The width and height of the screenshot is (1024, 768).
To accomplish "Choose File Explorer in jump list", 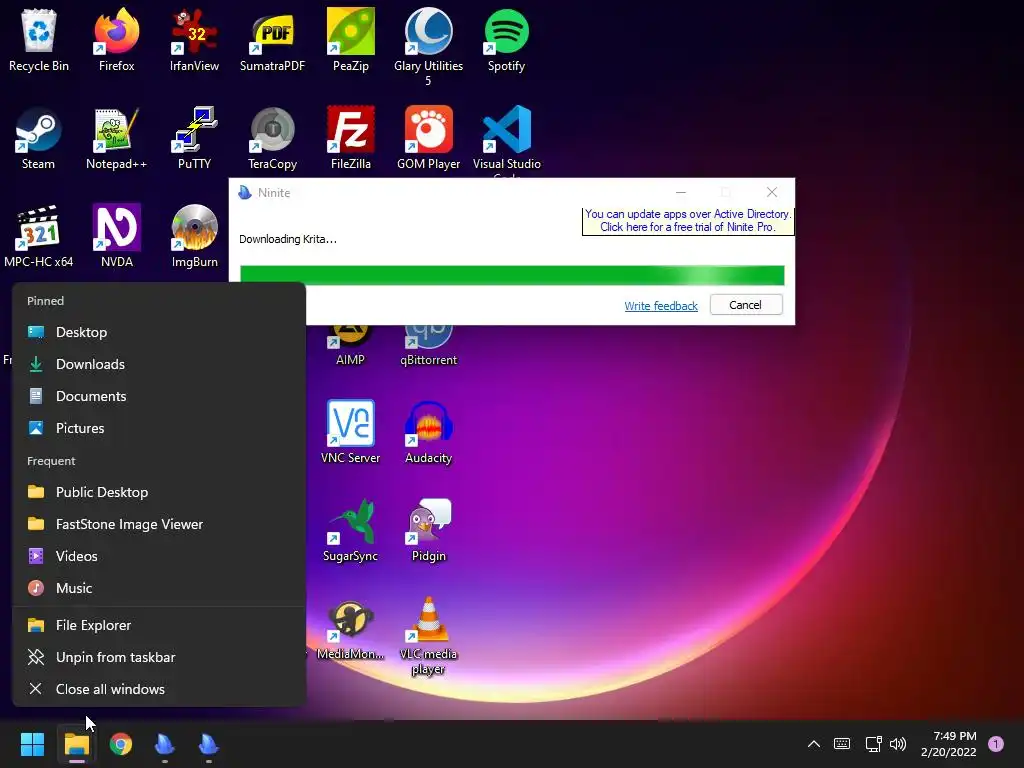I will point(159,626).
